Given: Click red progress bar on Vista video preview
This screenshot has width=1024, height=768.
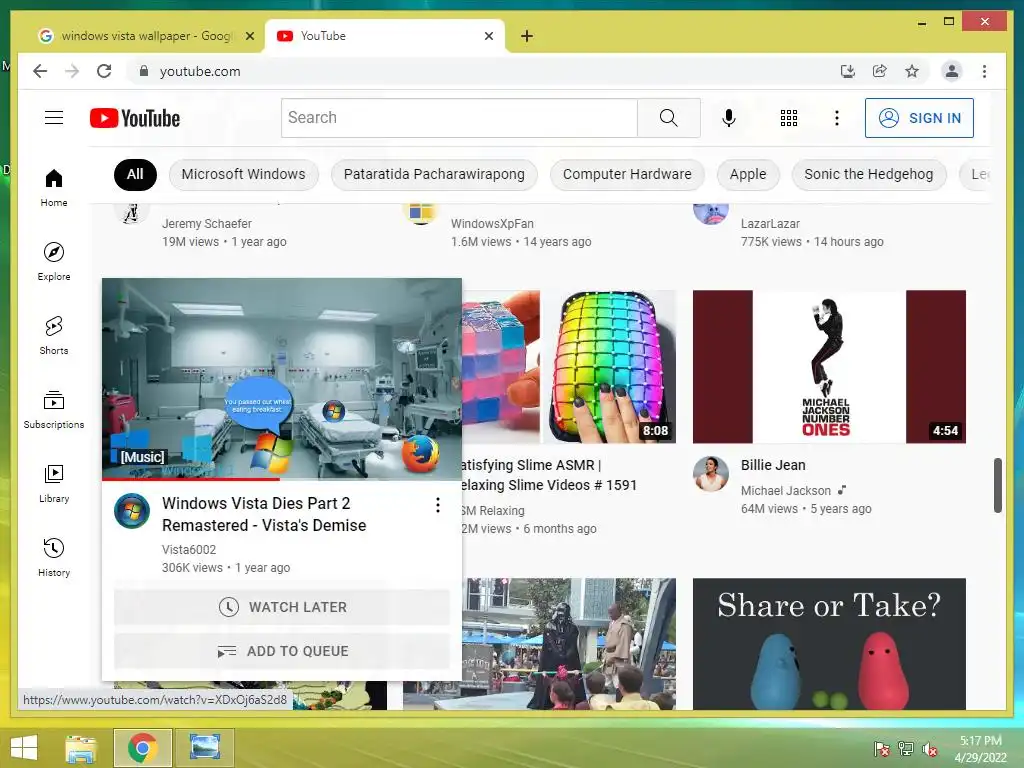Looking at the screenshot, I should [190, 479].
